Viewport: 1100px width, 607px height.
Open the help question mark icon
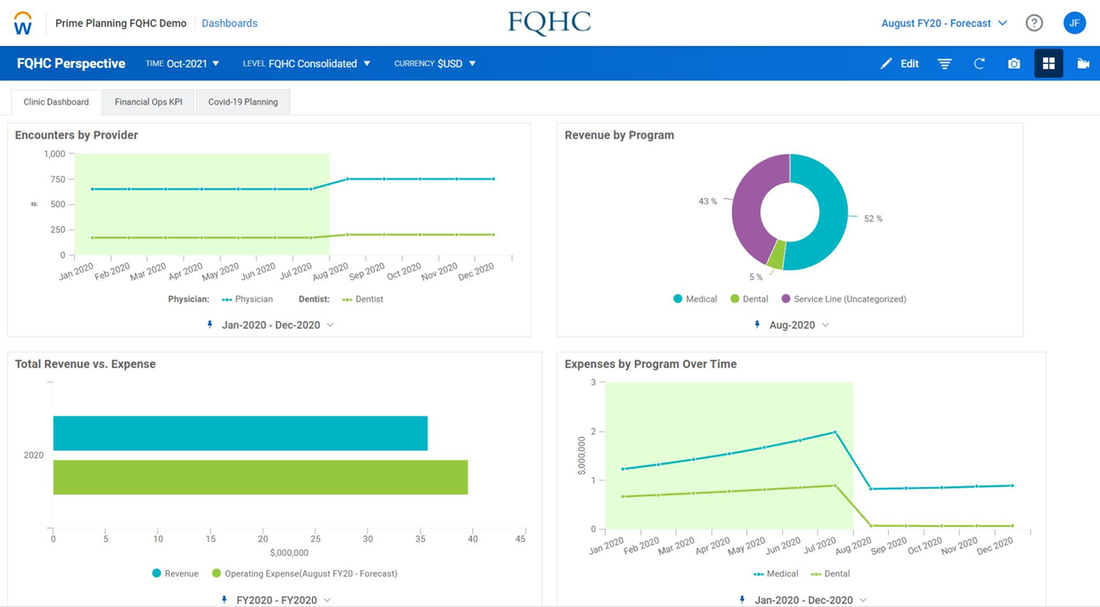point(1034,23)
